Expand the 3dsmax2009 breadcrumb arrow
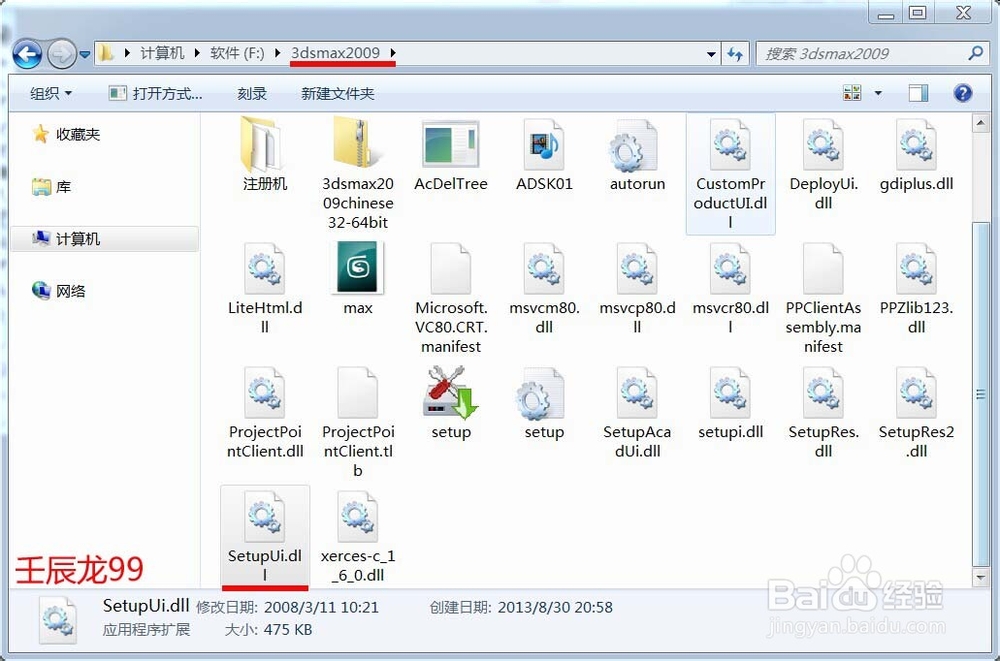The width and height of the screenshot is (1000, 661). [x=392, y=53]
